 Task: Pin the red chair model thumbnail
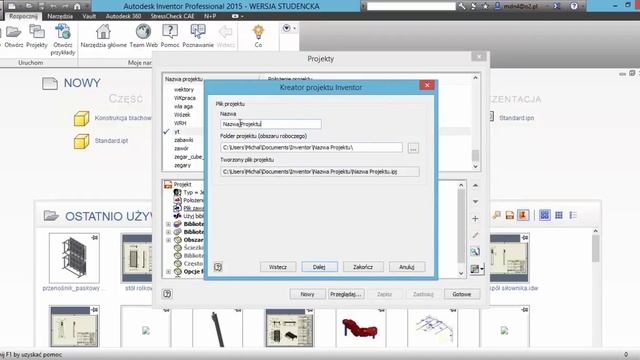click(381, 311)
